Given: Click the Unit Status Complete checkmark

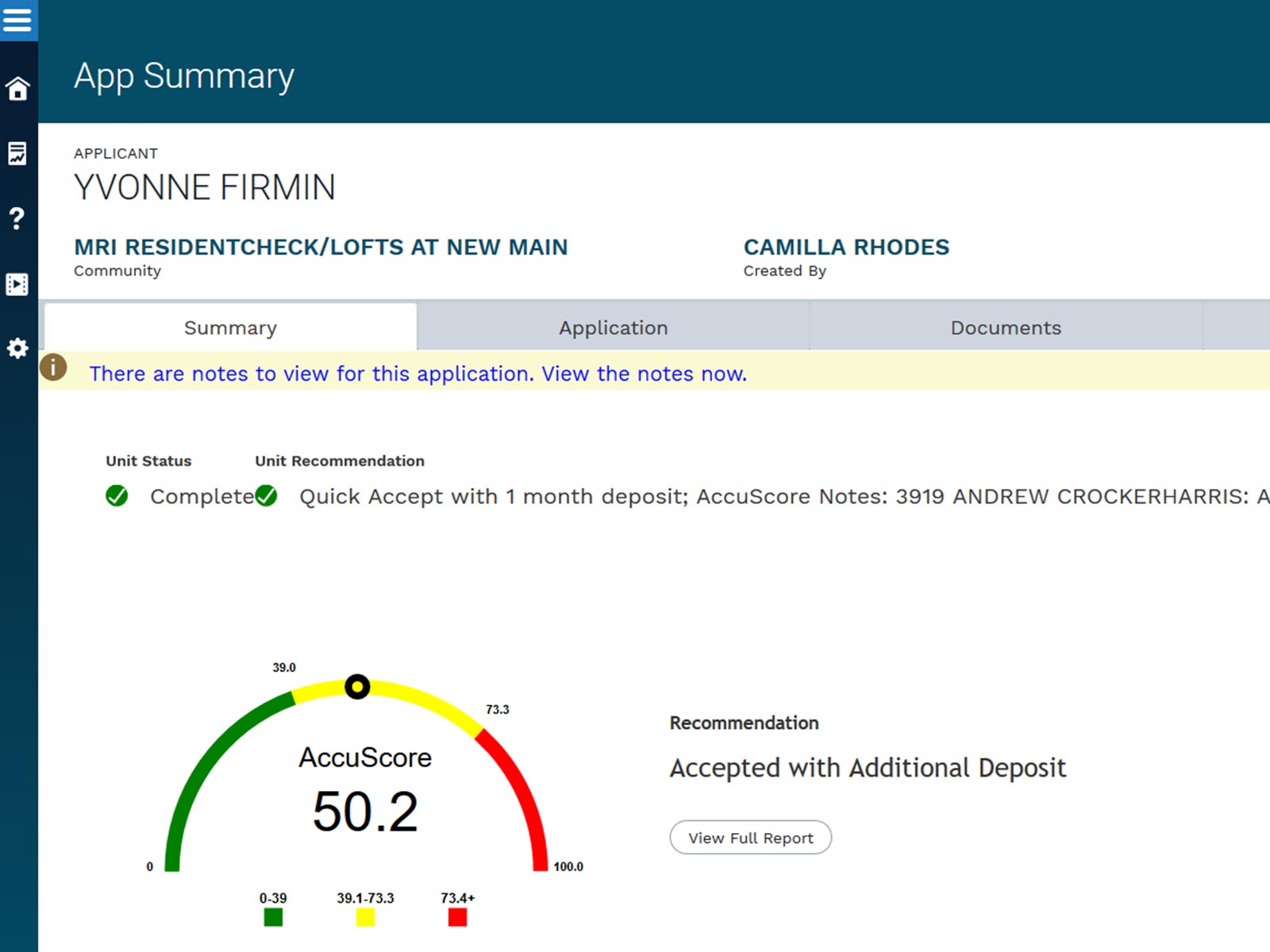Looking at the screenshot, I should [117, 497].
